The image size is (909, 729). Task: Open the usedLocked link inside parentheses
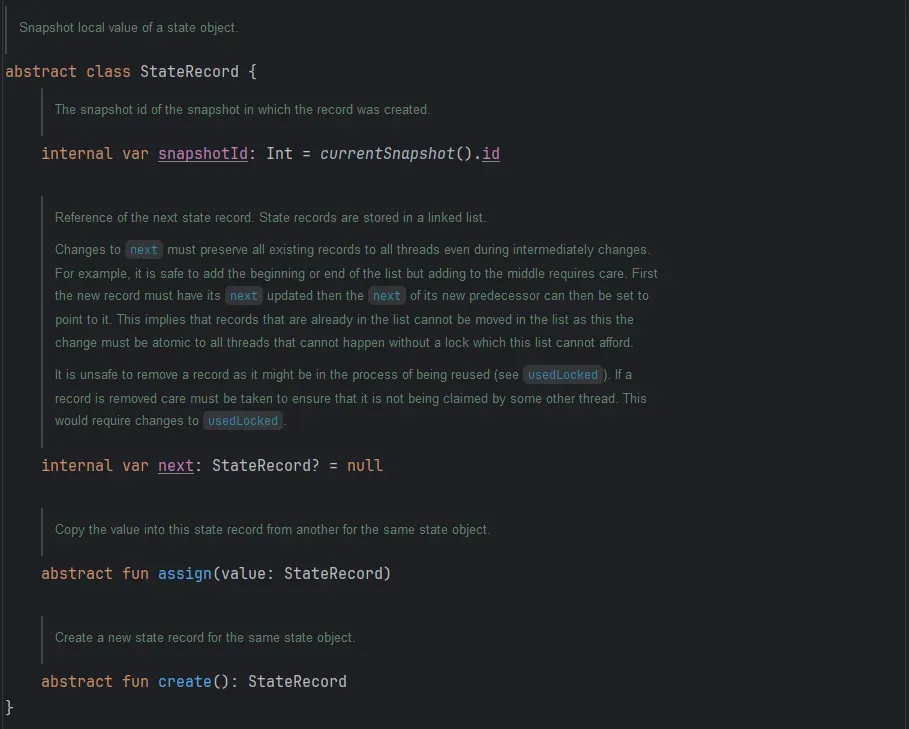point(563,375)
